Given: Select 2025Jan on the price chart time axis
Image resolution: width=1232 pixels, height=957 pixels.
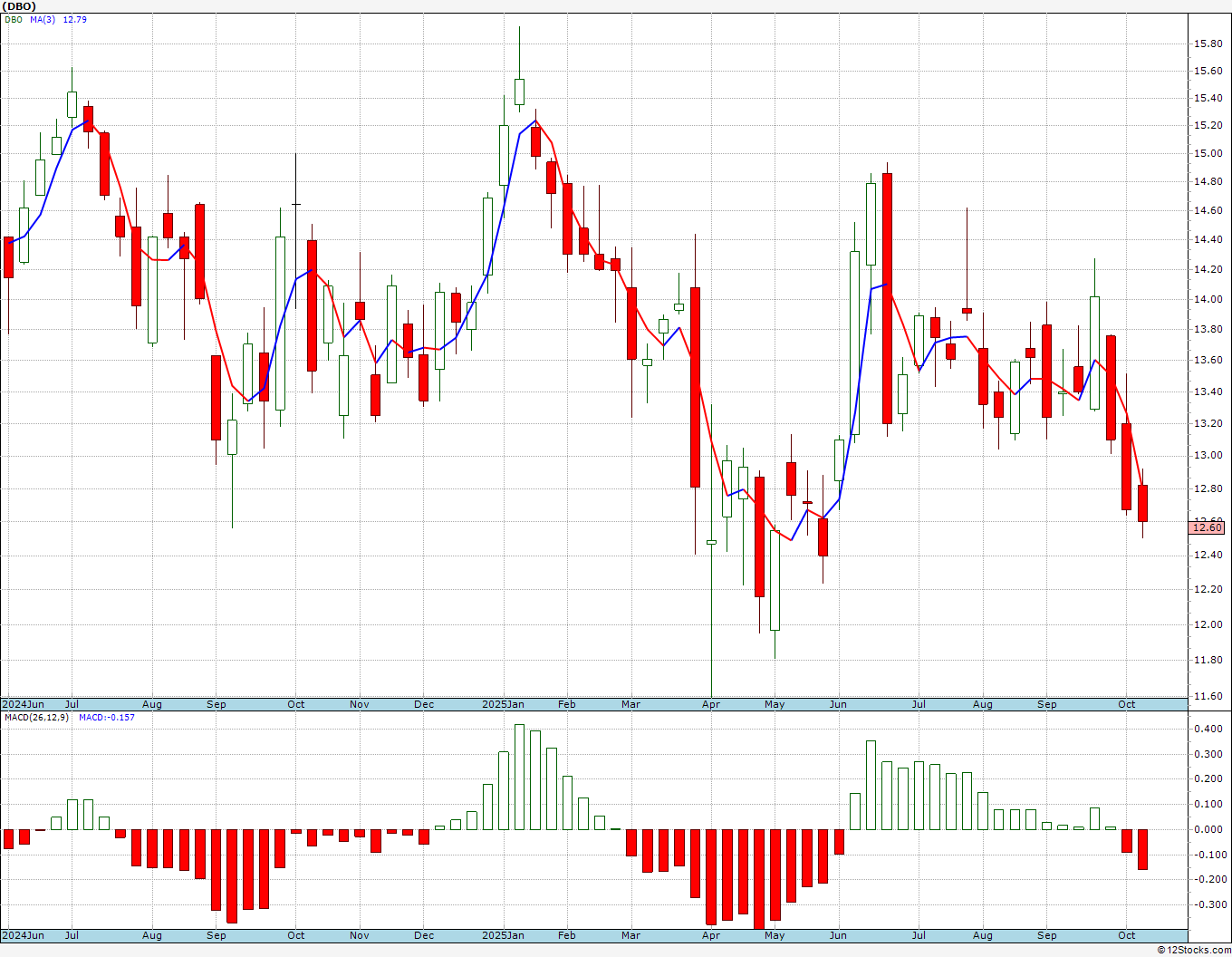Looking at the screenshot, I should [x=503, y=704].
